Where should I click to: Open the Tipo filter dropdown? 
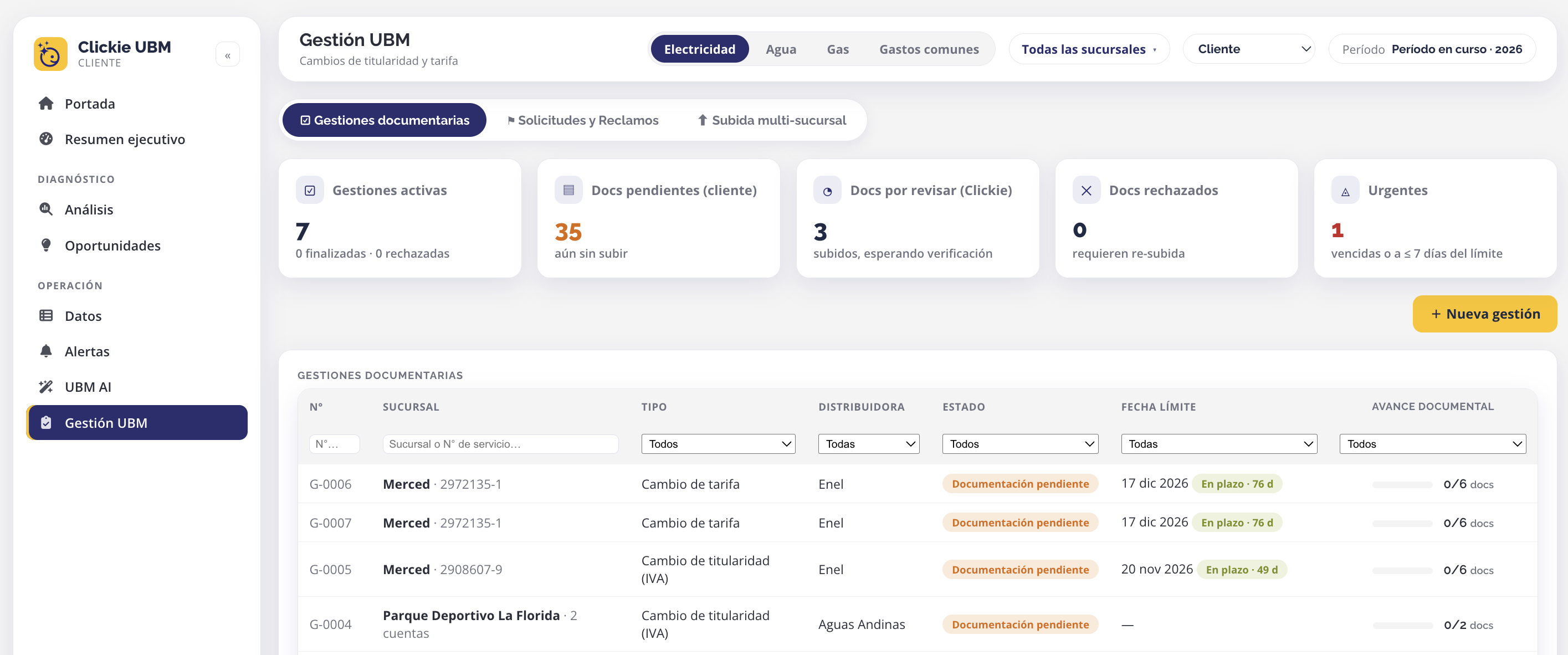click(x=718, y=444)
